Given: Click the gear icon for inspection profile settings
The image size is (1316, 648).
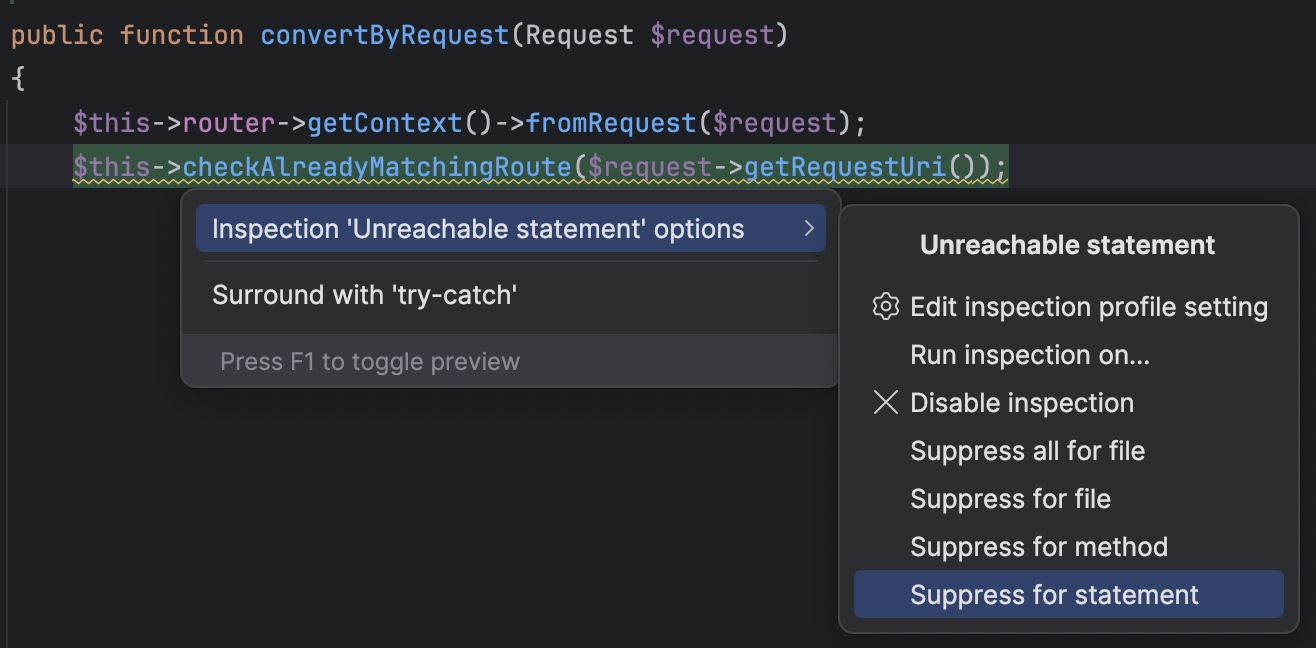Looking at the screenshot, I should coord(884,307).
